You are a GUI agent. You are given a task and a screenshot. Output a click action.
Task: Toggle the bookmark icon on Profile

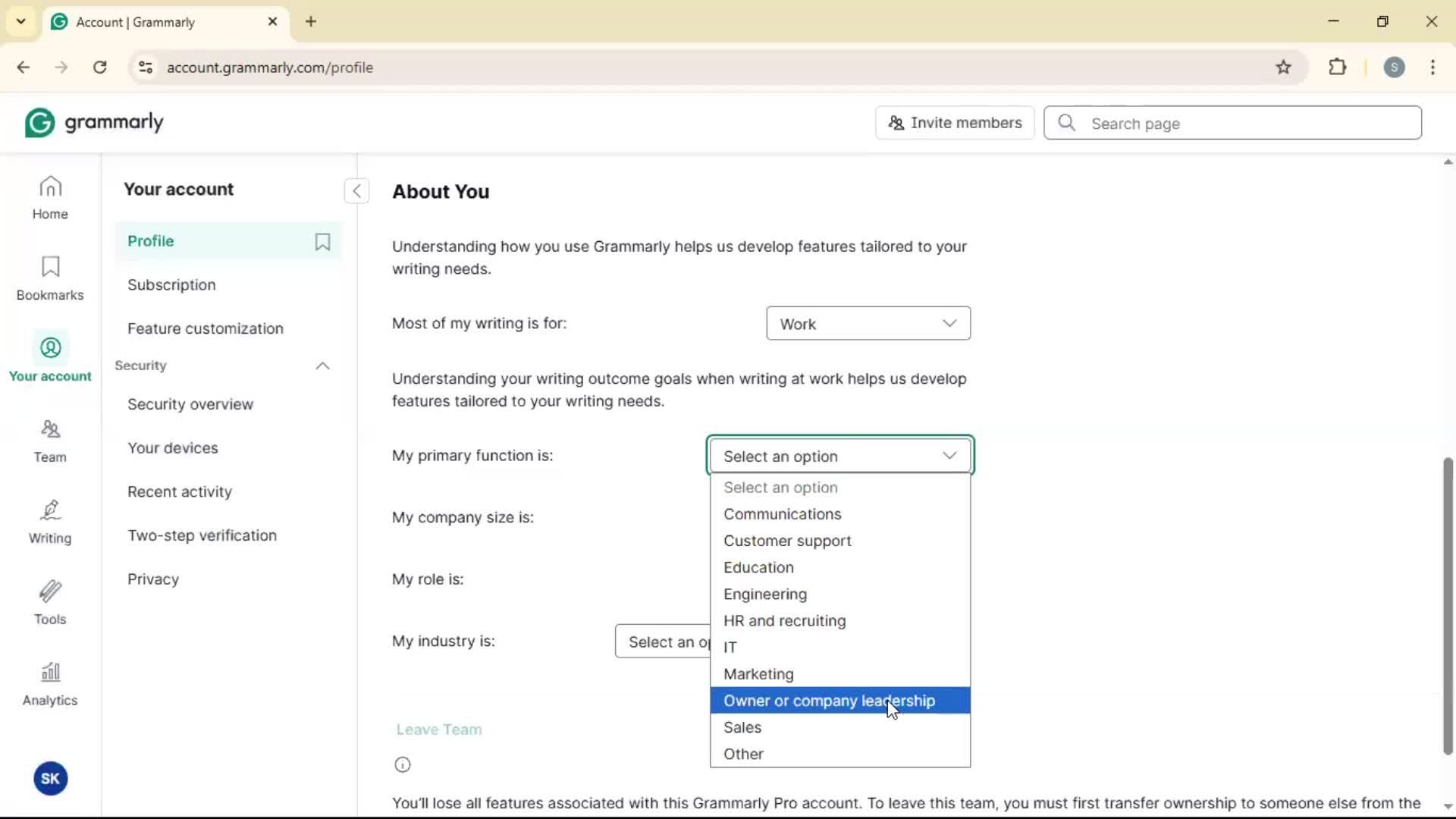pyautogui.click(x=322, y=241)
